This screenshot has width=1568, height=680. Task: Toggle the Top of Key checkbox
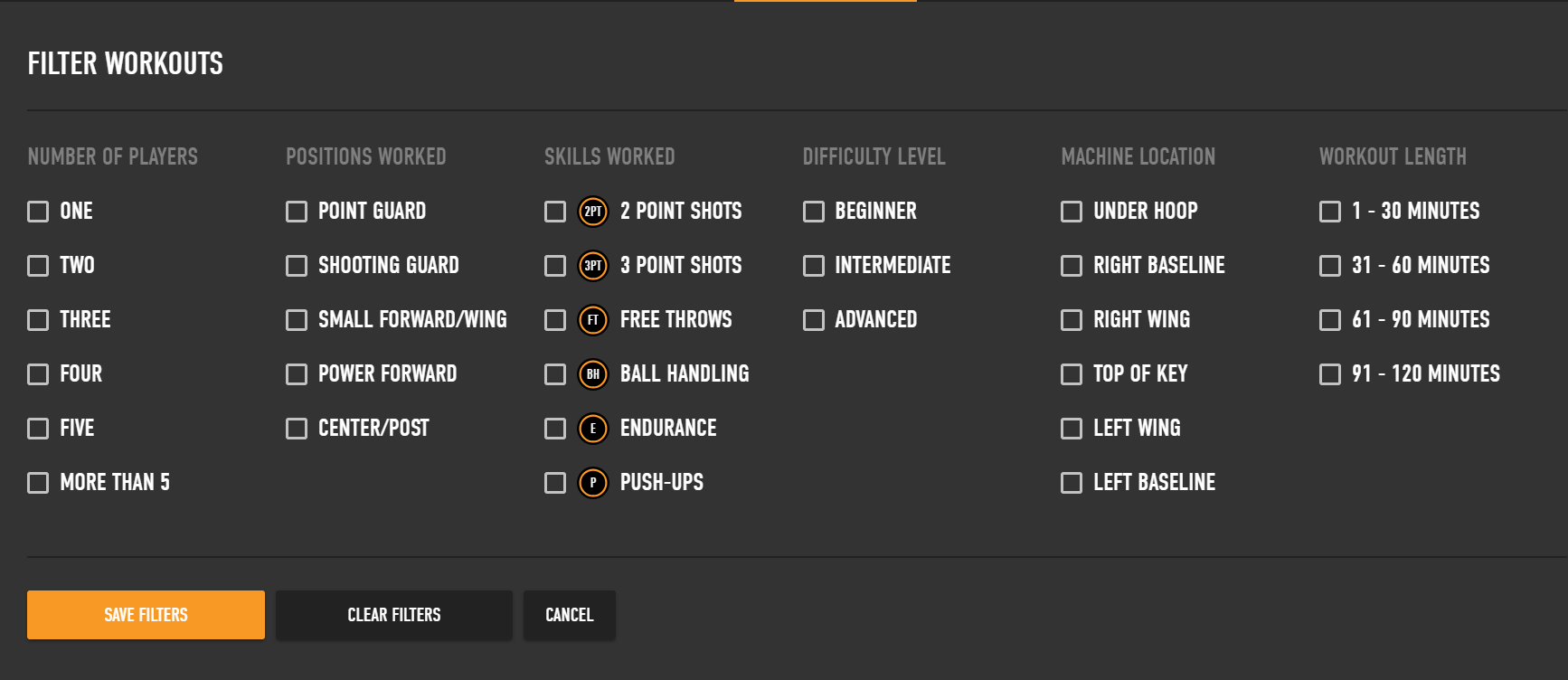[x=1072, y=374]
